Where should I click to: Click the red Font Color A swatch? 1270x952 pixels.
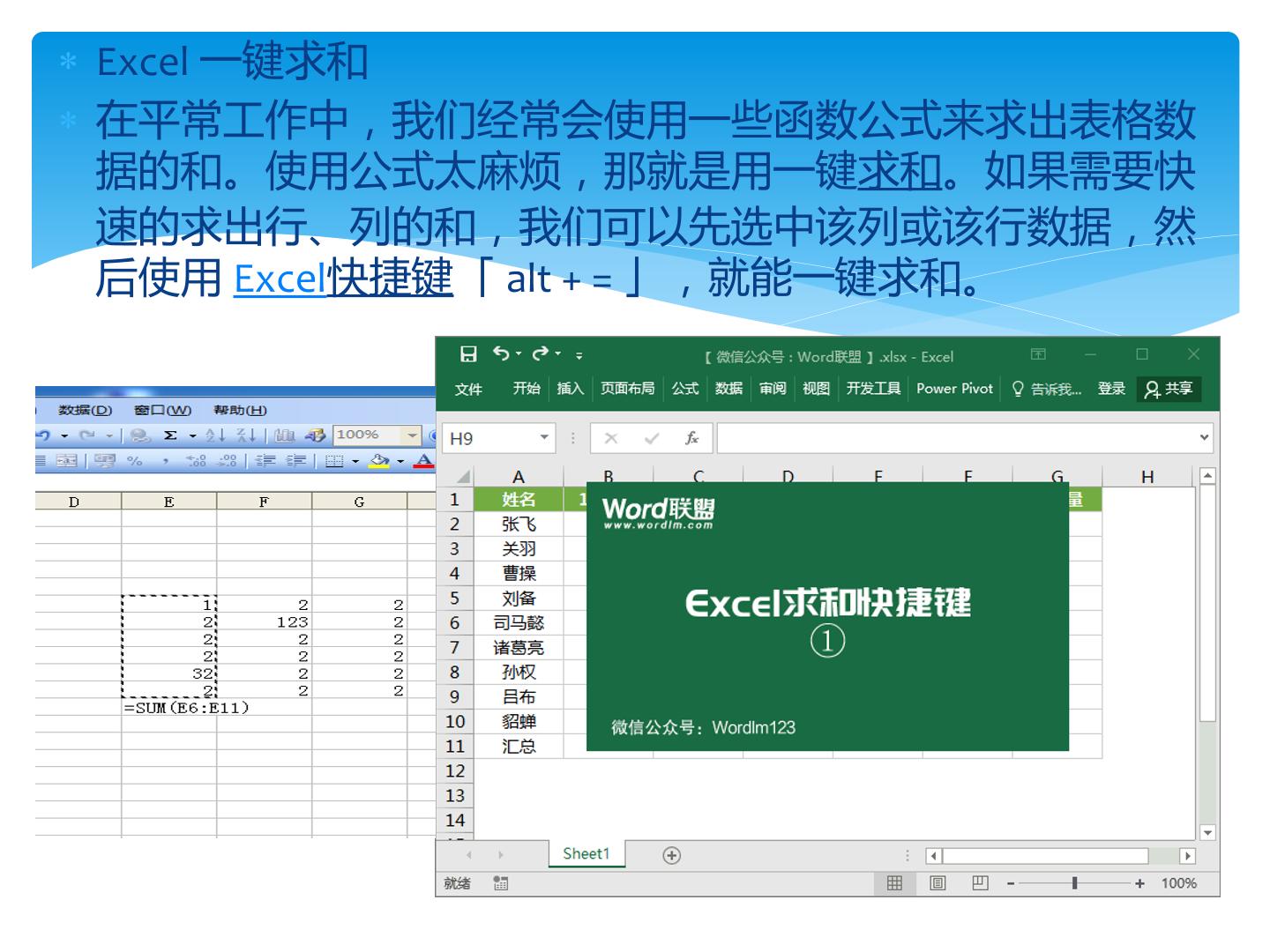[x=424, y=460]
